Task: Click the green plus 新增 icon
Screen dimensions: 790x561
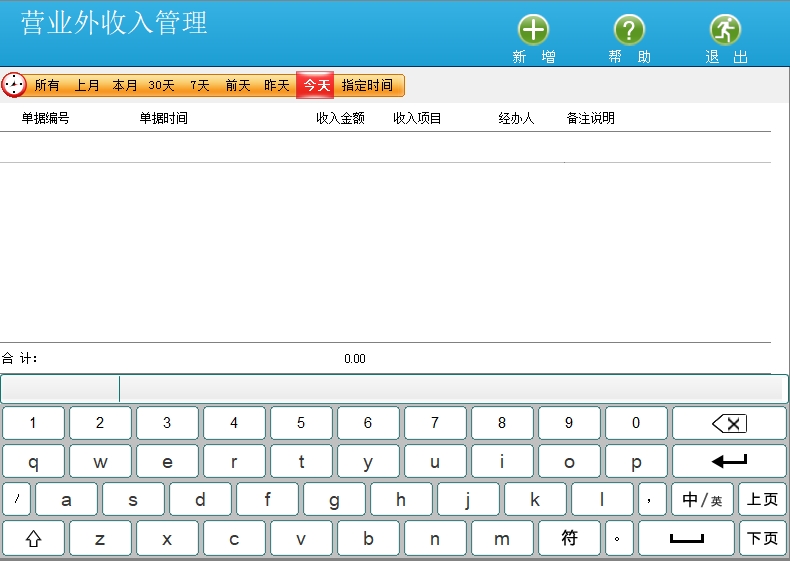Action: (533, 31)
